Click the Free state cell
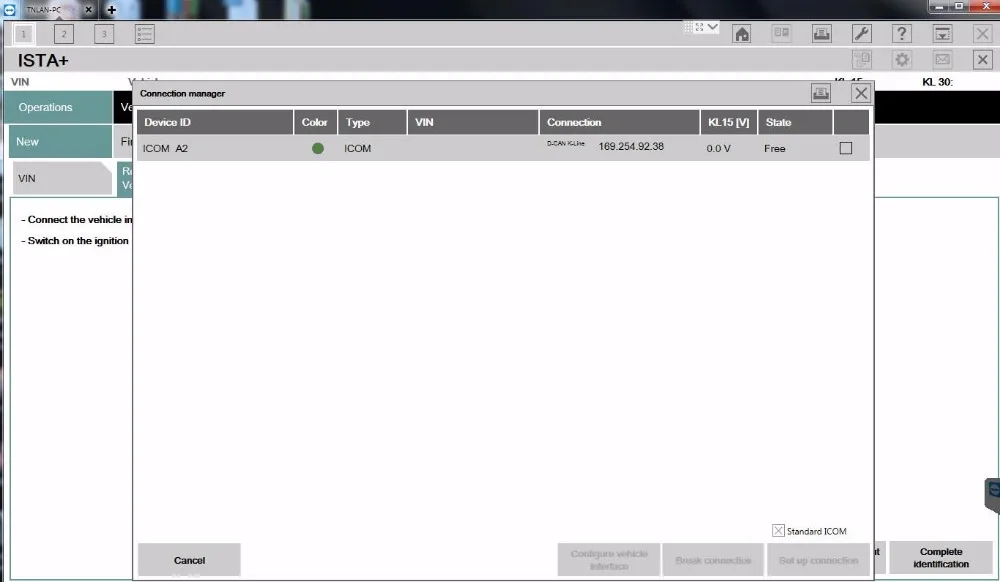1000x582 pixels. [775, 149]
